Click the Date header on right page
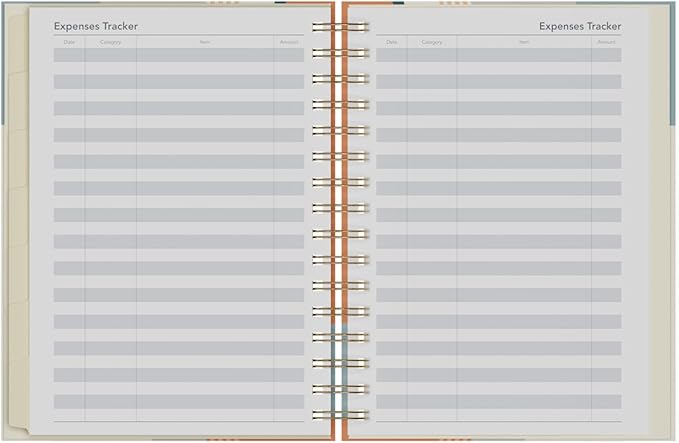The width and height of the screenshot is (679, 443). pyautogui.click(x=391, y=43)
